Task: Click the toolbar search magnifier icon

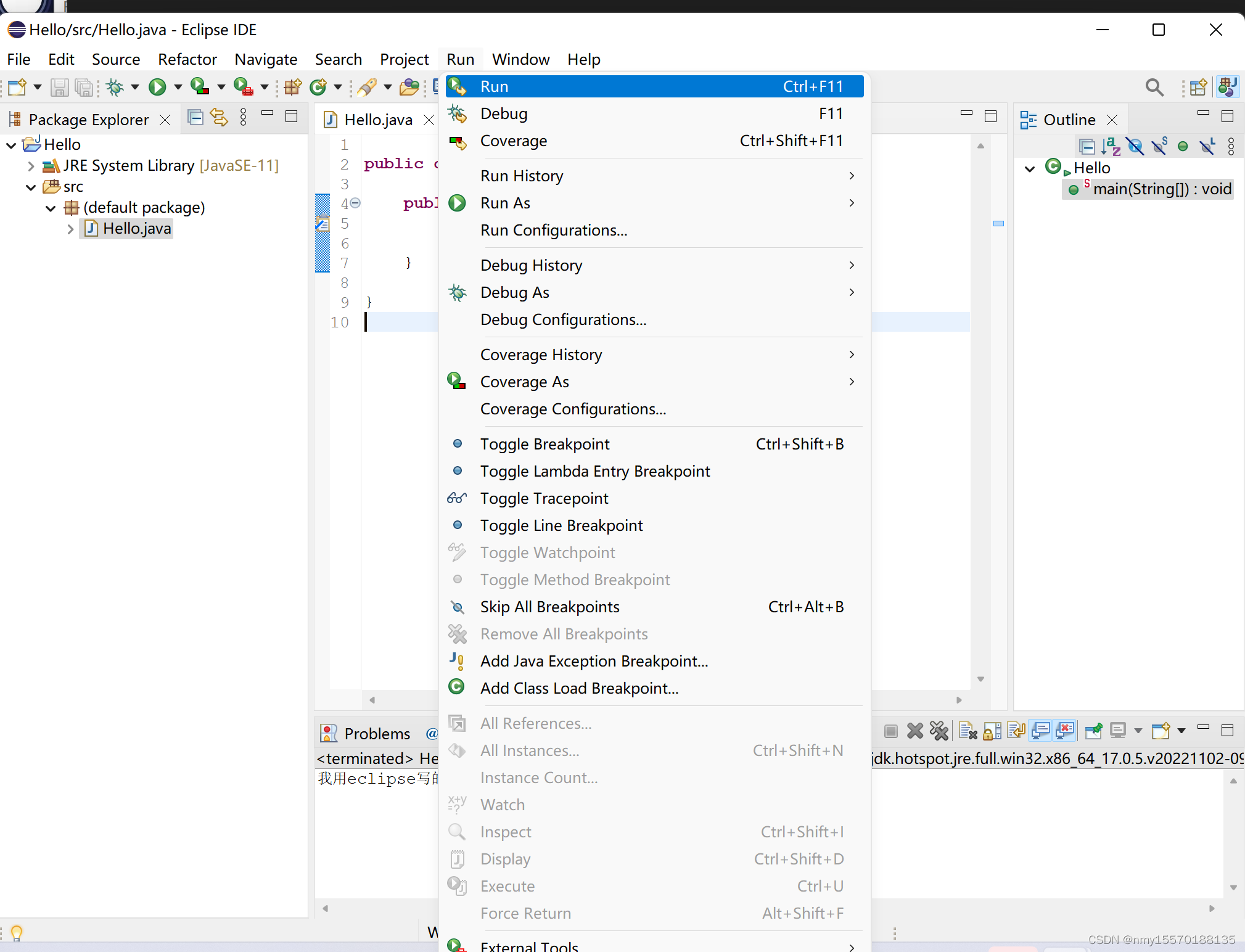Action: tap(1154, 87)
